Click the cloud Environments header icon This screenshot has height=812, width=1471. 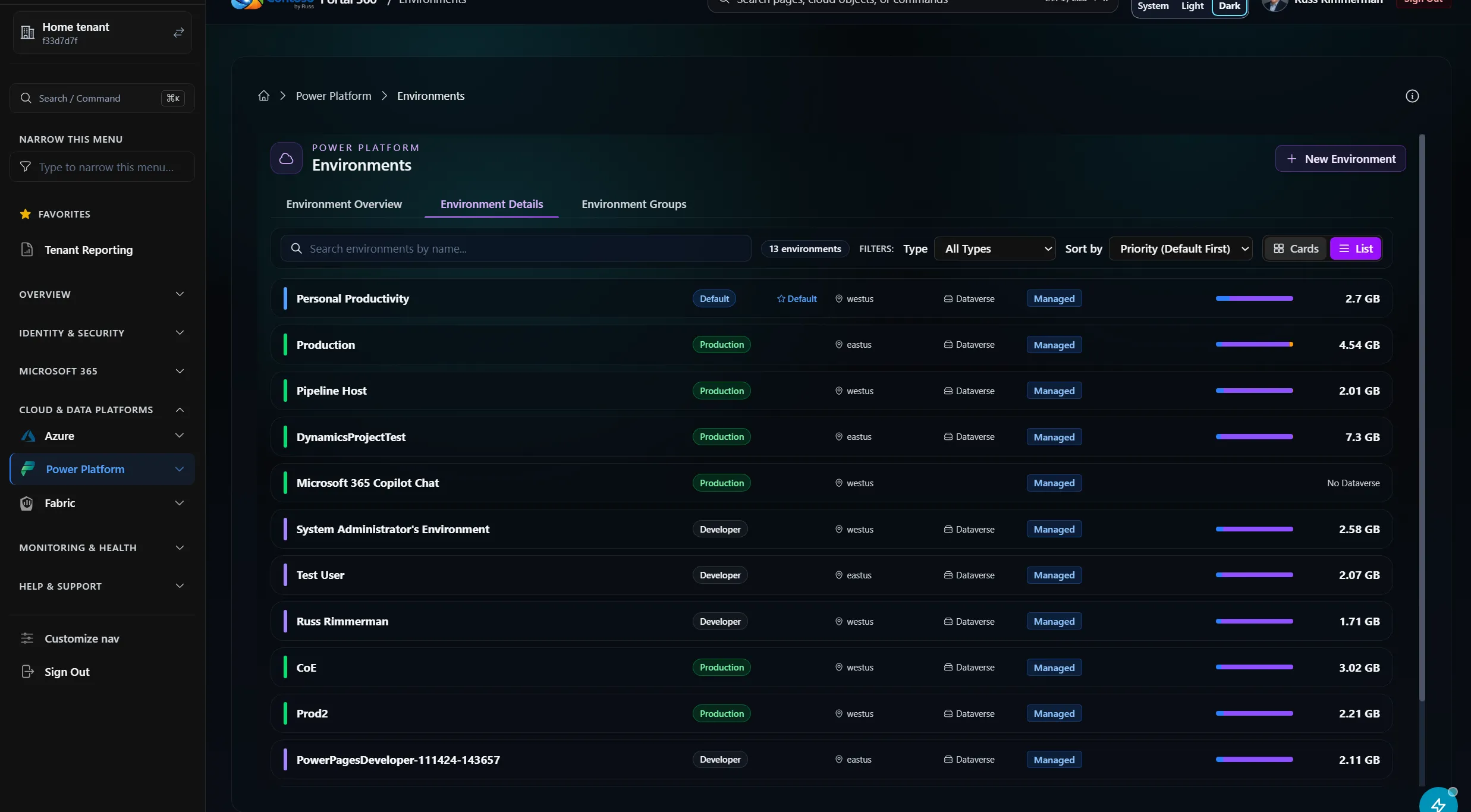286,158
